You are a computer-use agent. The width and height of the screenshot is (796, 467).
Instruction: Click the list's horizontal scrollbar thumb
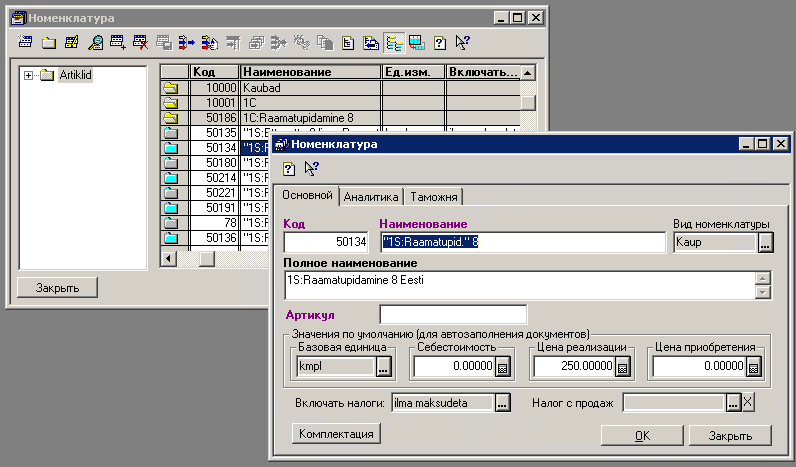click(x=206, y=259)
